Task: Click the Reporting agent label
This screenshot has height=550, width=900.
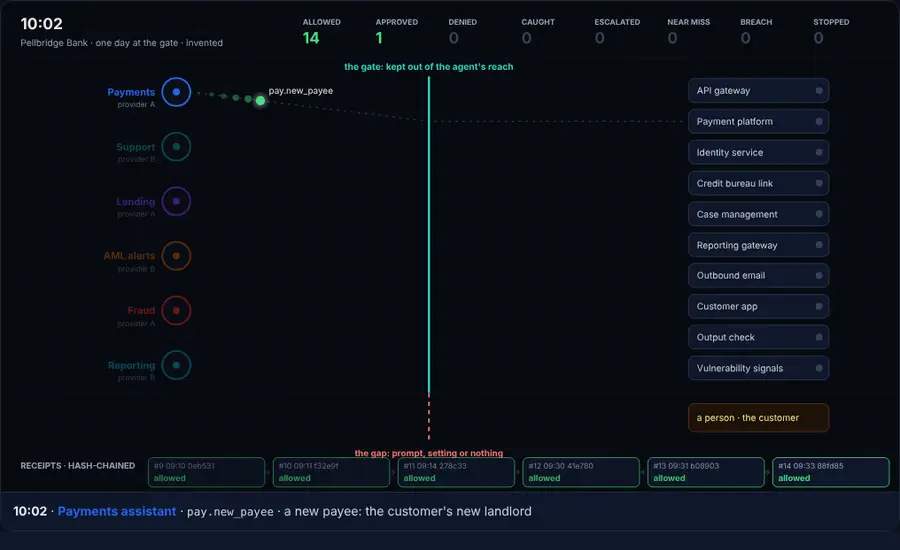Action: [131, 365]
